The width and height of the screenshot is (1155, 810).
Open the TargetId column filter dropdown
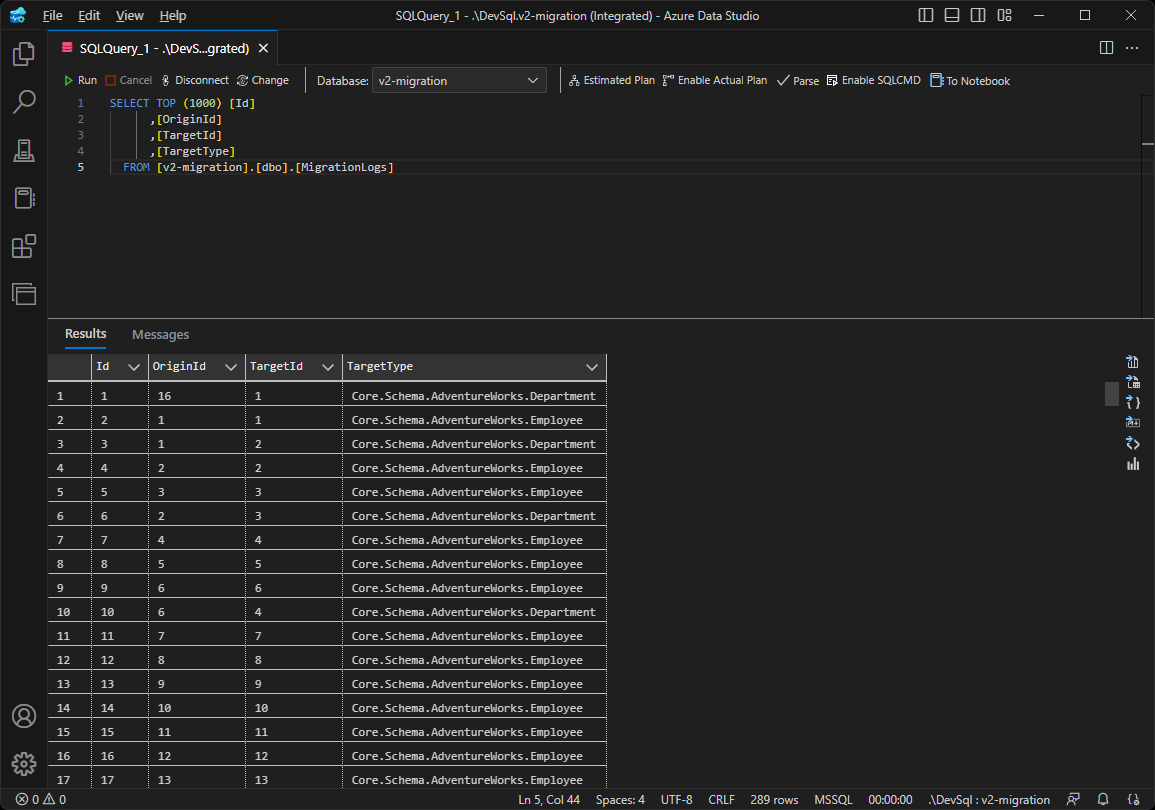tap(328, 367)
